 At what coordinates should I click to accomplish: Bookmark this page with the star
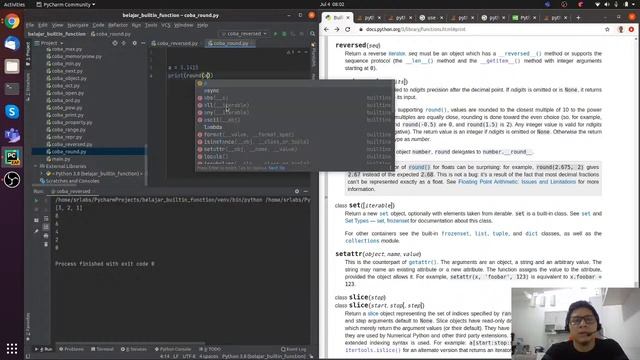pos(607,29)
